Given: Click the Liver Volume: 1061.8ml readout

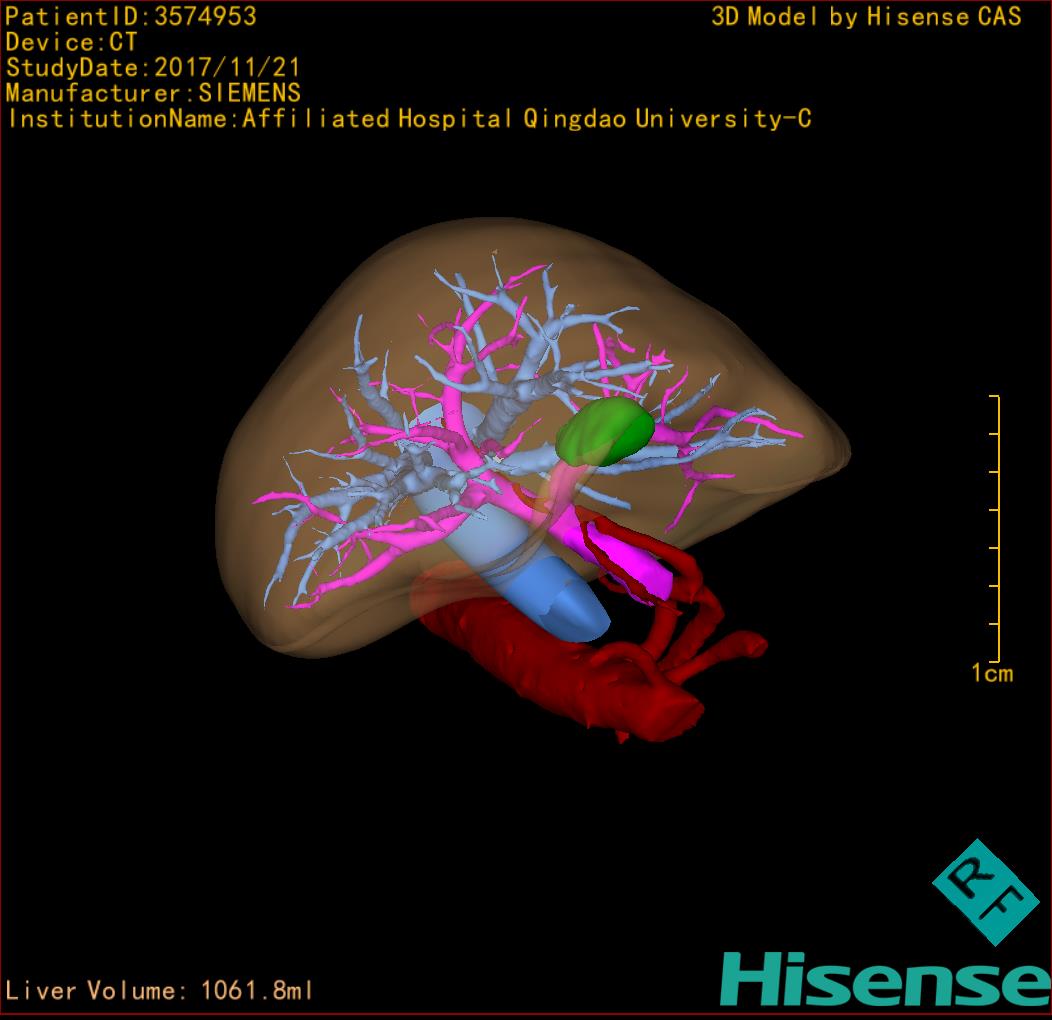Looking at the screenshot, I should [x=160, y=991].
